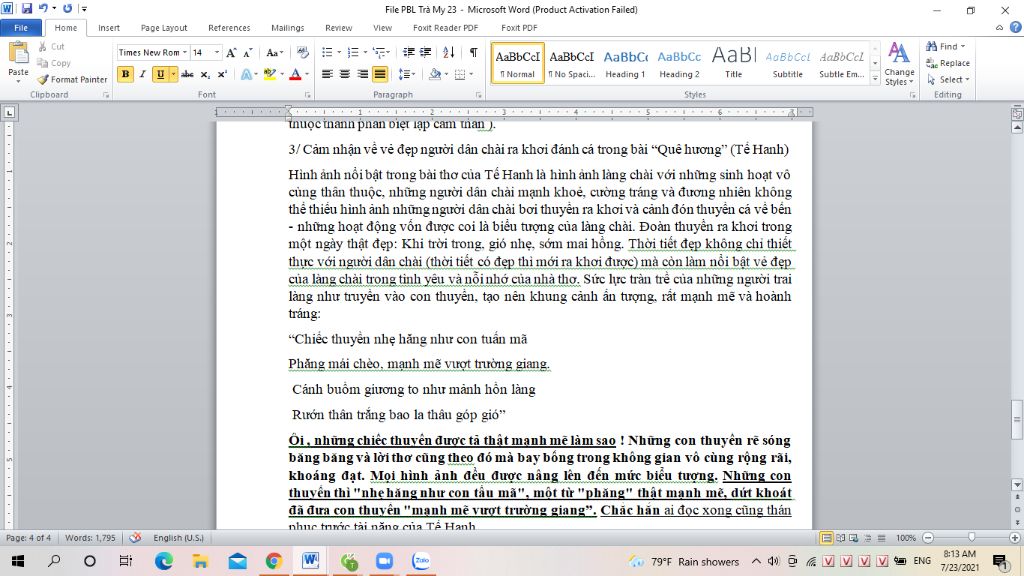
Task: Click Words: 1,795 in status bar
Action: [x=90, y=537]
